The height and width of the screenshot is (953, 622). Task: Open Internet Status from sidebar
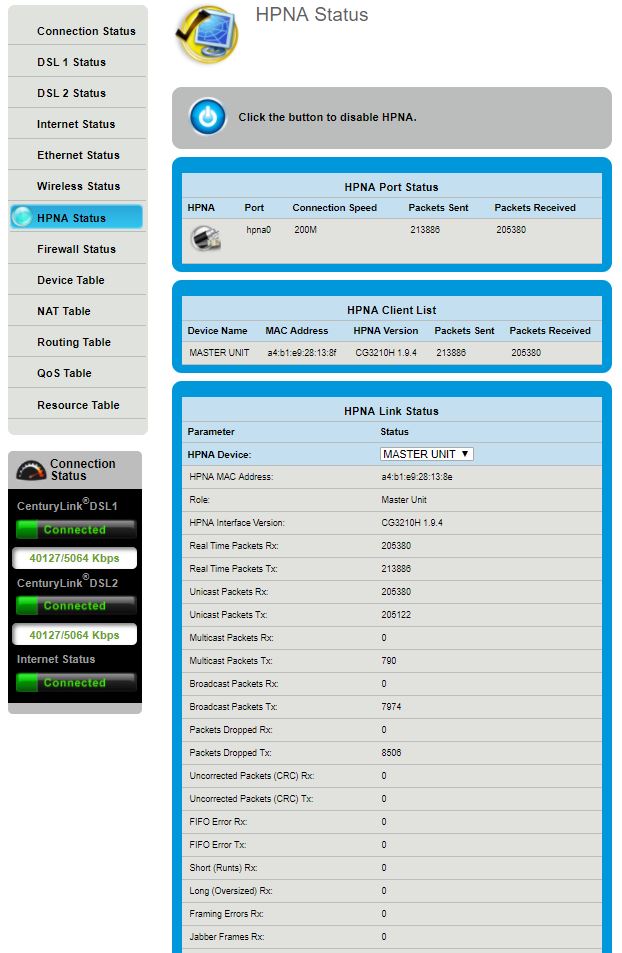[x=76, y=124]
